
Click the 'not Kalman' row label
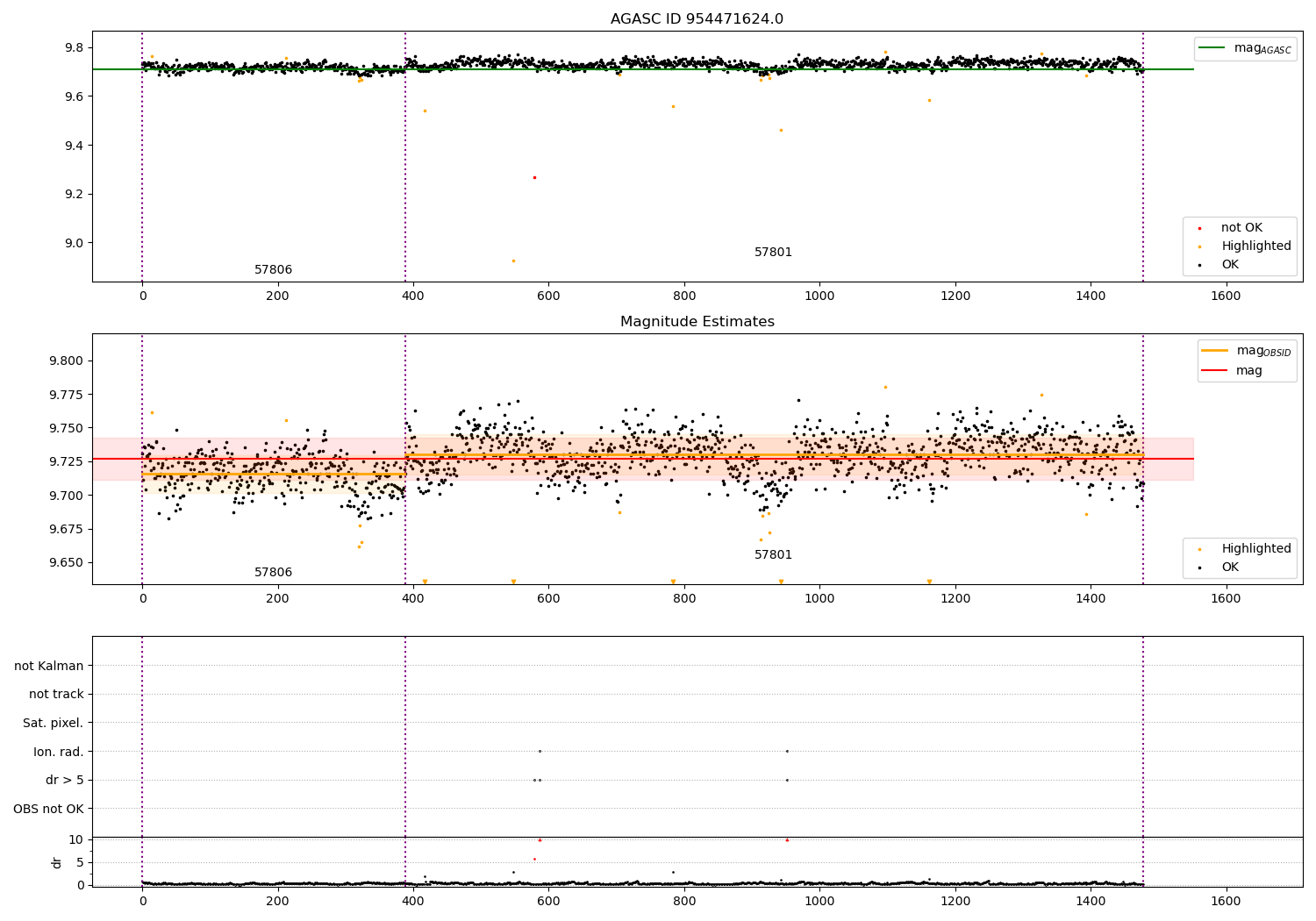click(49, 666)
